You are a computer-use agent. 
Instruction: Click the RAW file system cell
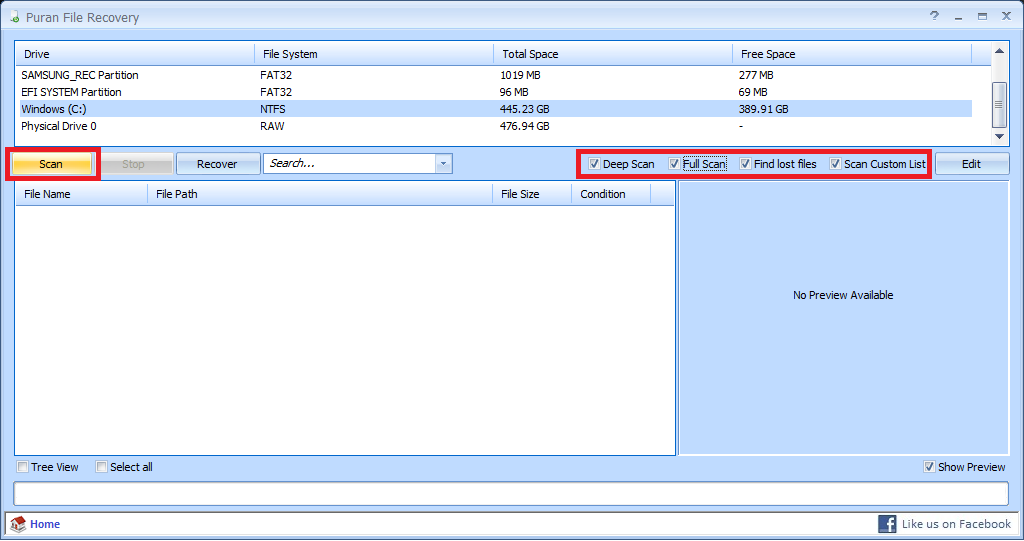[x=272, y=126]
